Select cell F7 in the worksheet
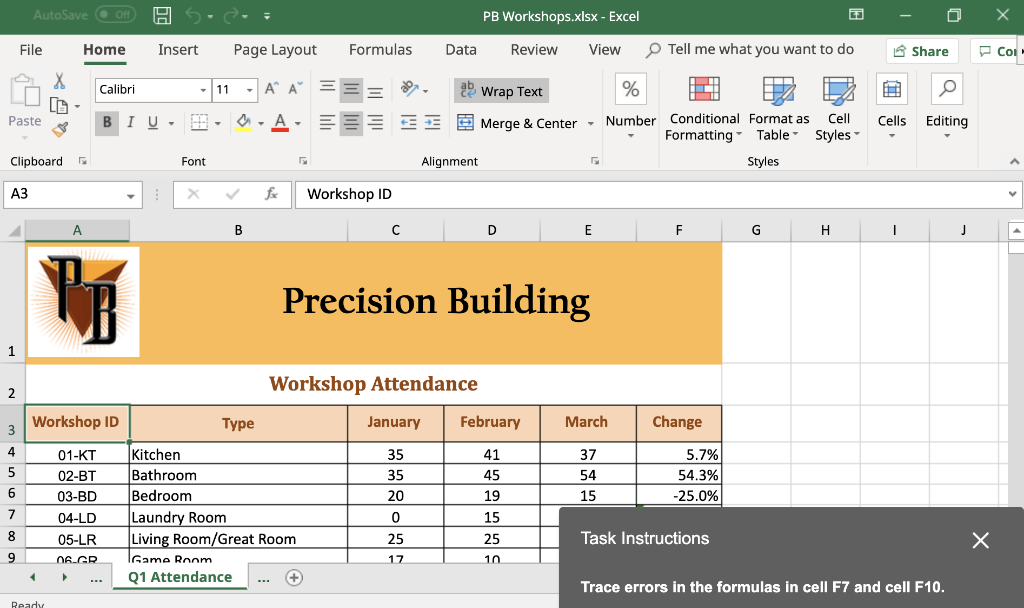 [x=678, y=517]
